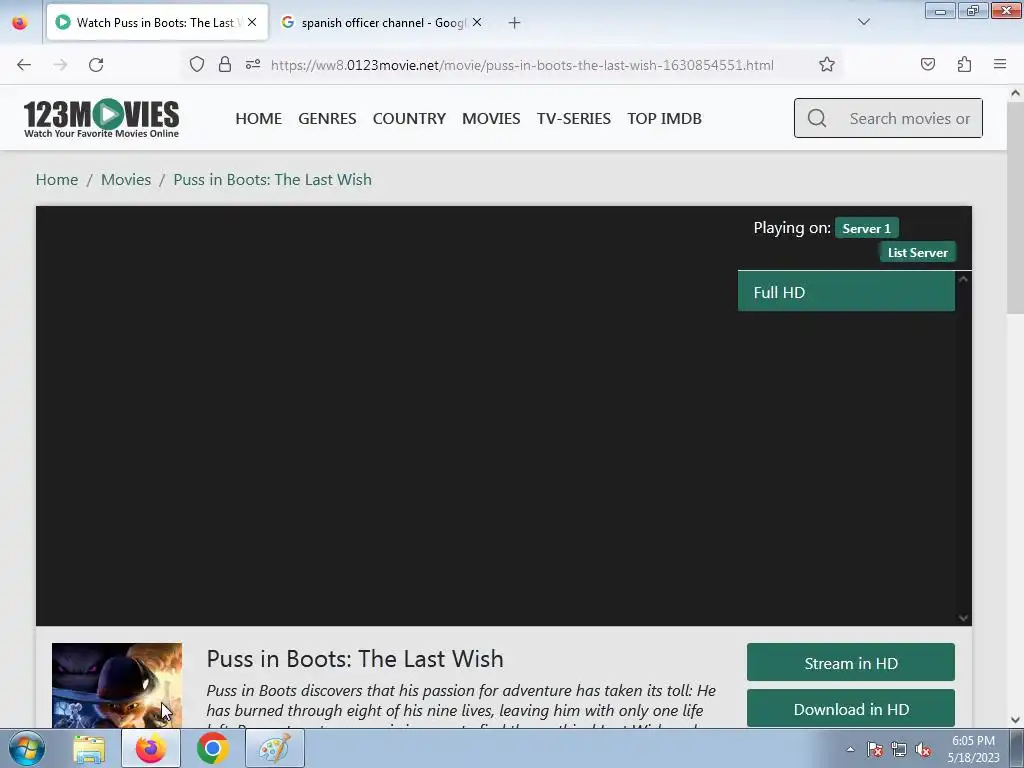
Task: Click the page scrollbar down arrow
Action: coord(1016,720)
